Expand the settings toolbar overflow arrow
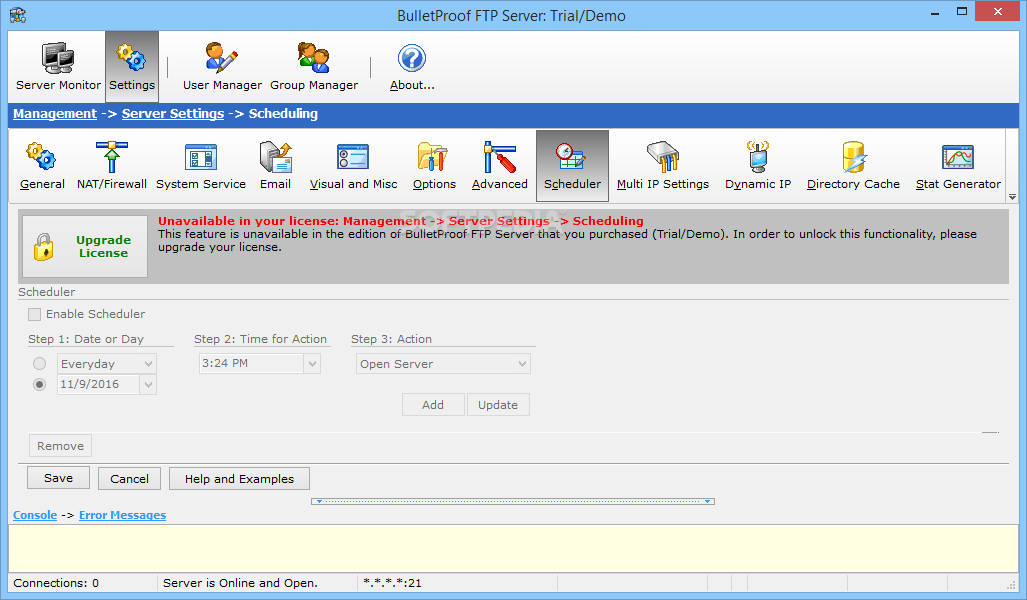The height and width of the screenshot is (600, 1027). coord(1013,197)
